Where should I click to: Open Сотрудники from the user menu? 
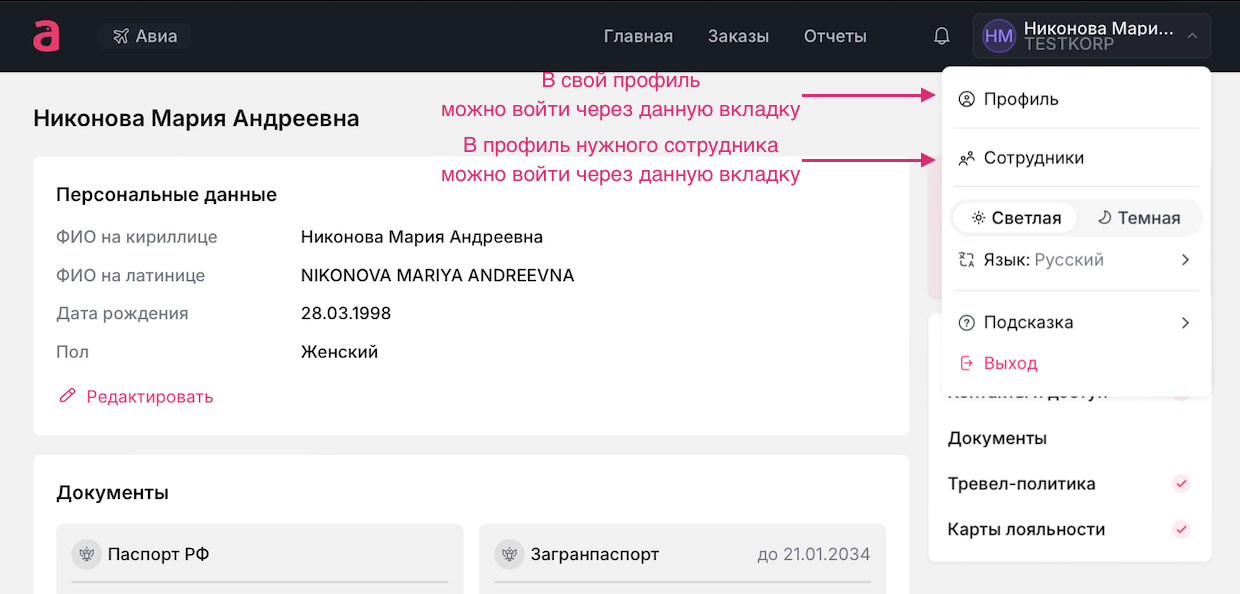pos(1076,158)
